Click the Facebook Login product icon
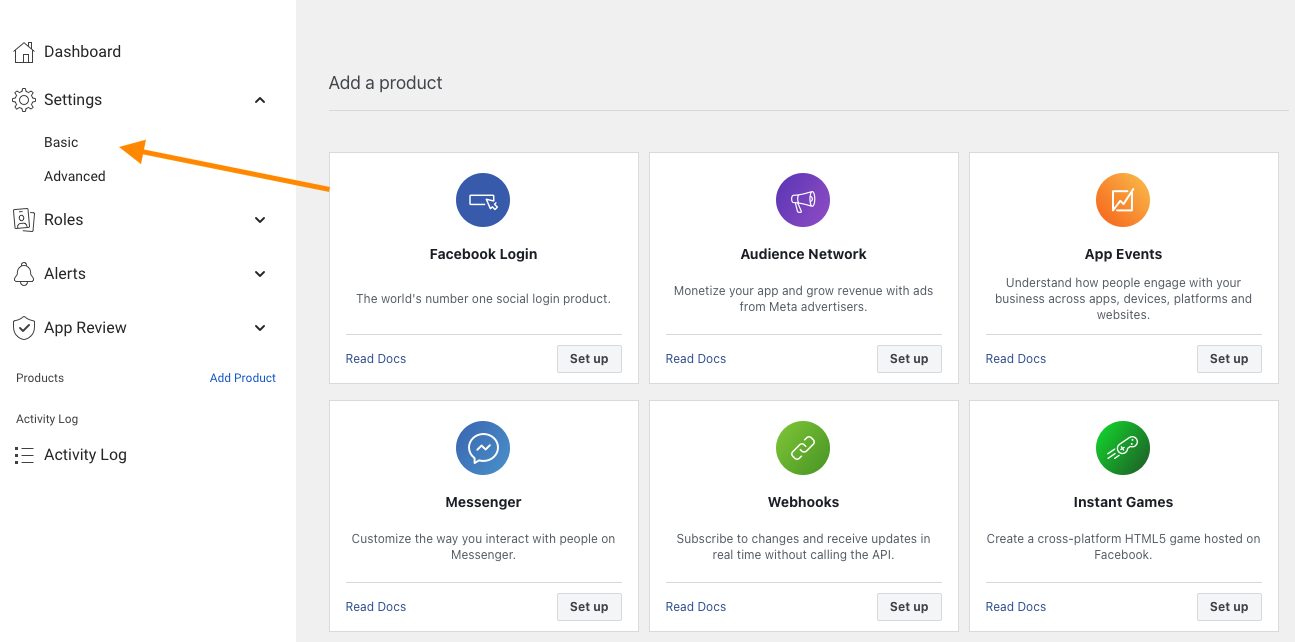 (x=483, y=200)
